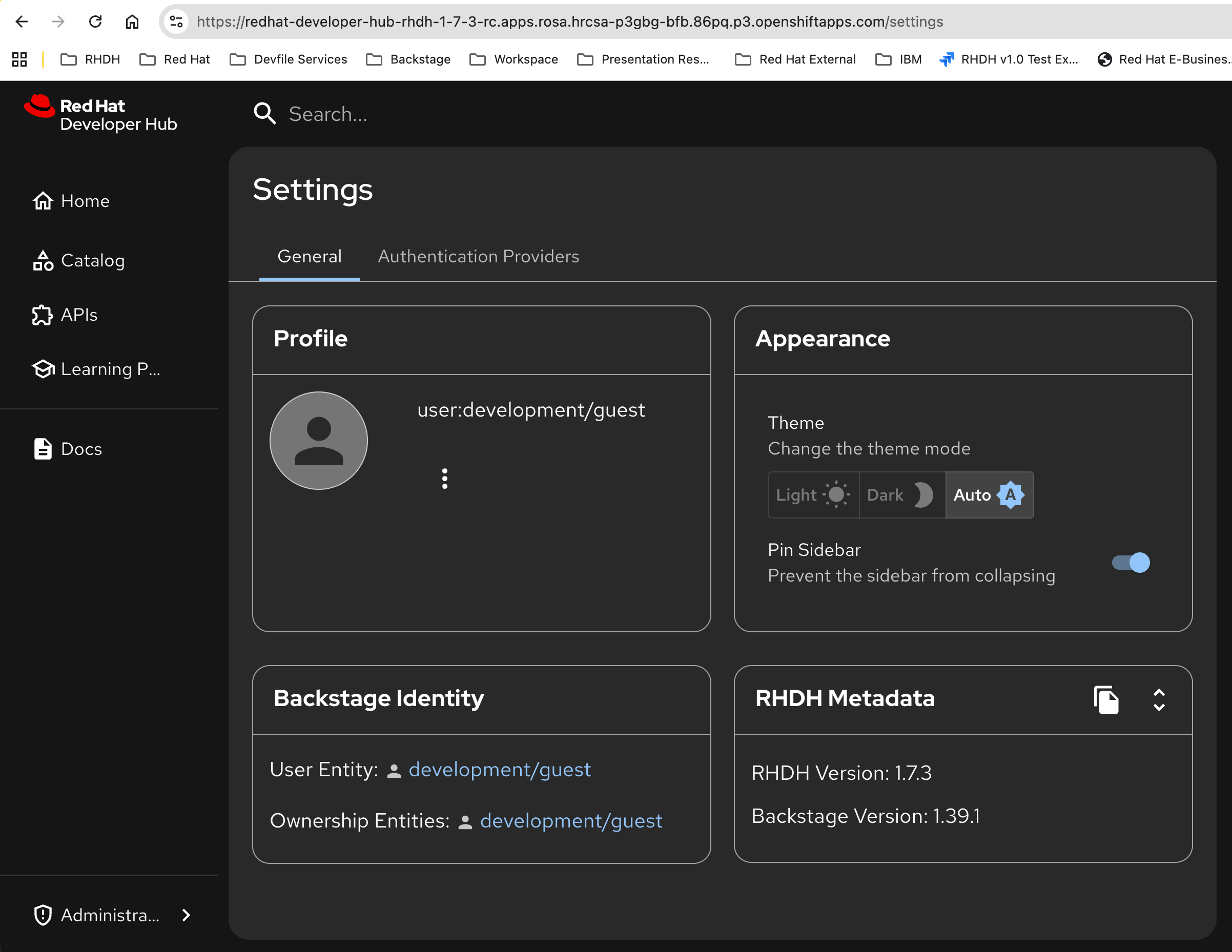Click the Red Hat Developer Hub logo
The width and height of the screenshot is (1232, 952).
tap(101, 114)
